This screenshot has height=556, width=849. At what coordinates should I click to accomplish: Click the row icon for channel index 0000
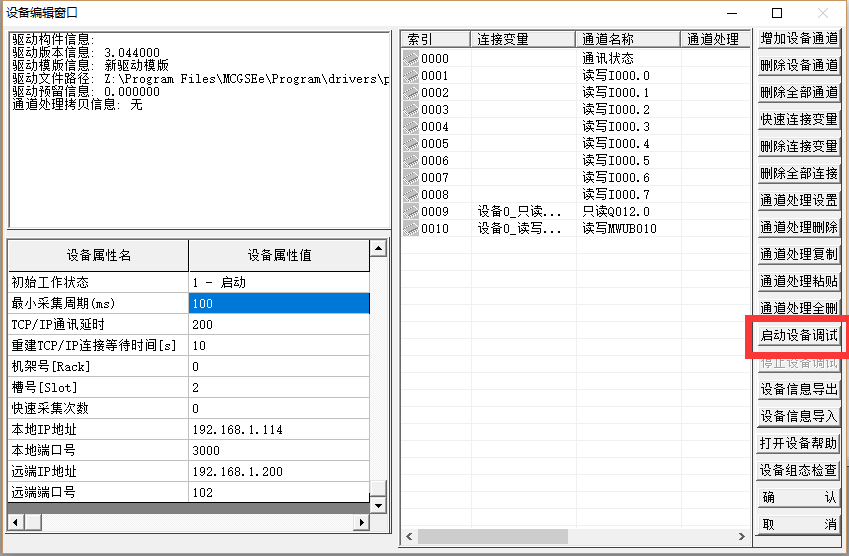point(411,59)
